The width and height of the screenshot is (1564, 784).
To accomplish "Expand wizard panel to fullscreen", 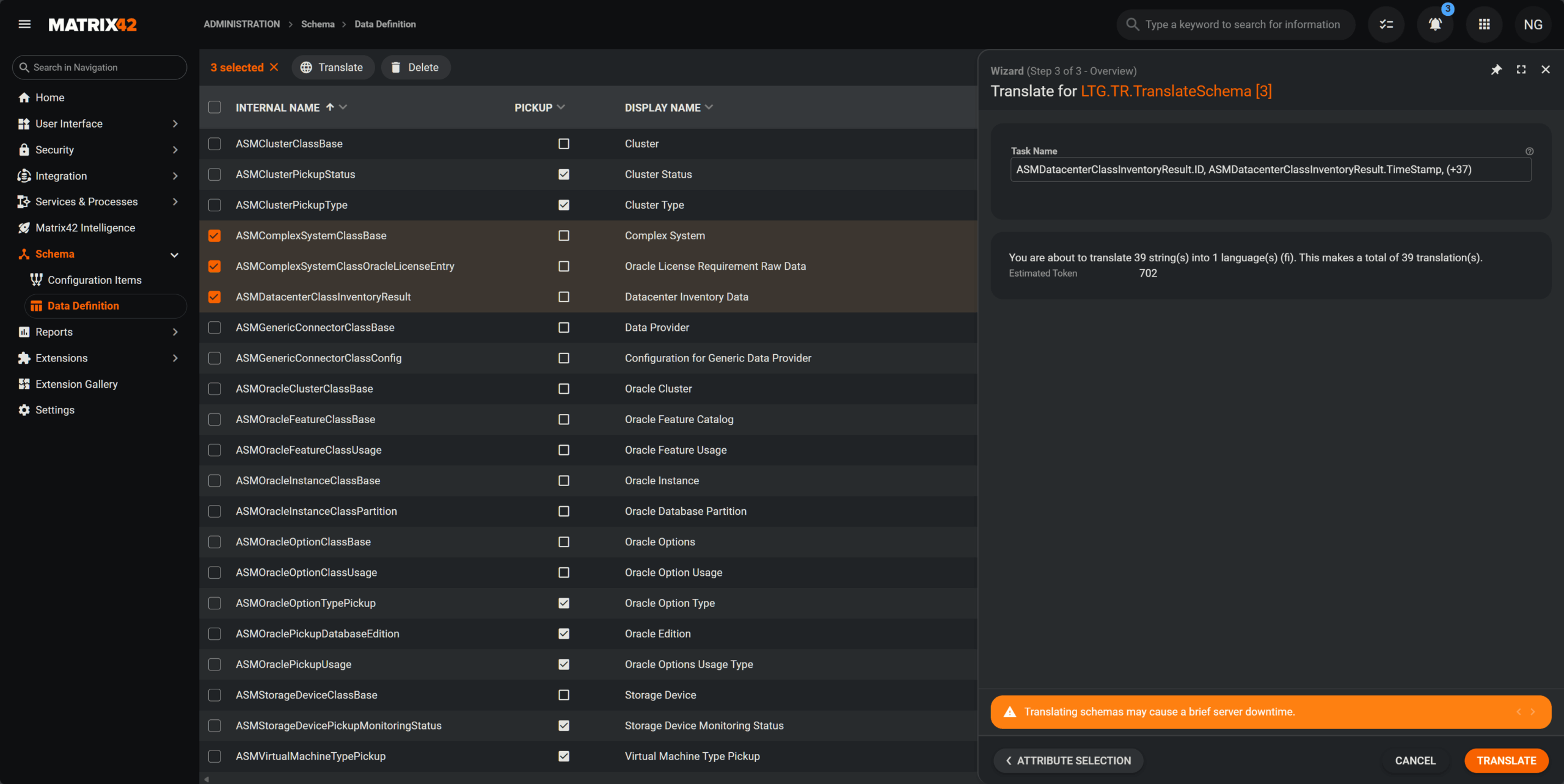I will [x=1521, y=70].
